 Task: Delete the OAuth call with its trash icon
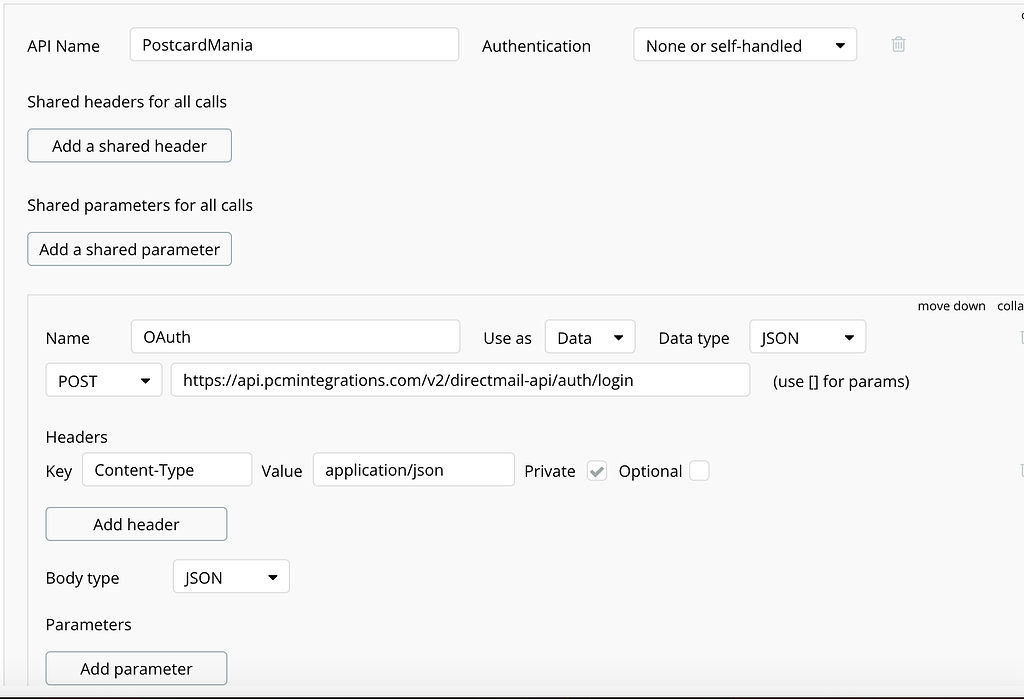(x=1020, y=338)
